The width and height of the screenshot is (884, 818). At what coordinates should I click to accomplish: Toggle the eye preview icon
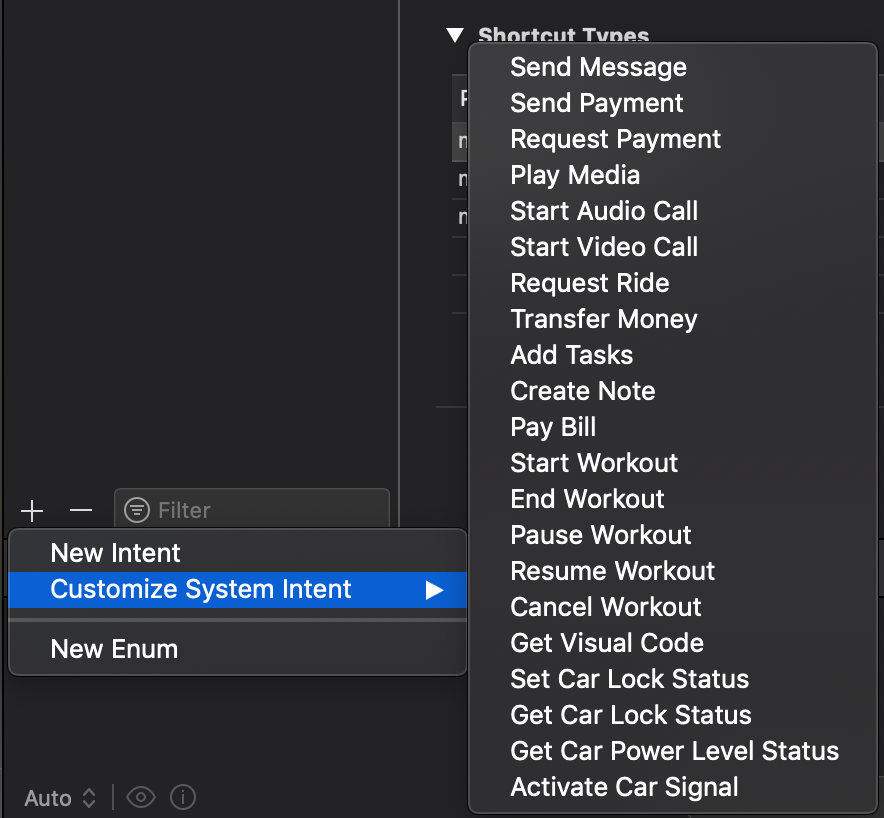click(x=141, y=797)
